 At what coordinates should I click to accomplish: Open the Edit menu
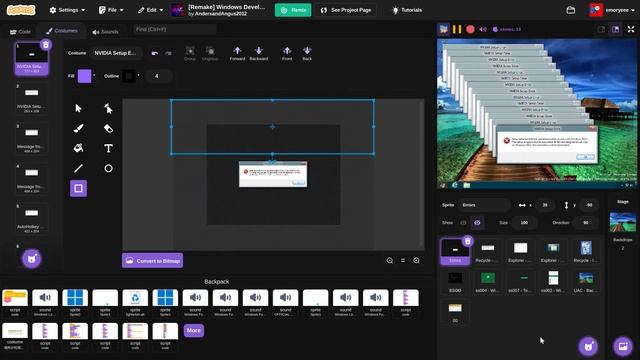[x=150, y=10]
